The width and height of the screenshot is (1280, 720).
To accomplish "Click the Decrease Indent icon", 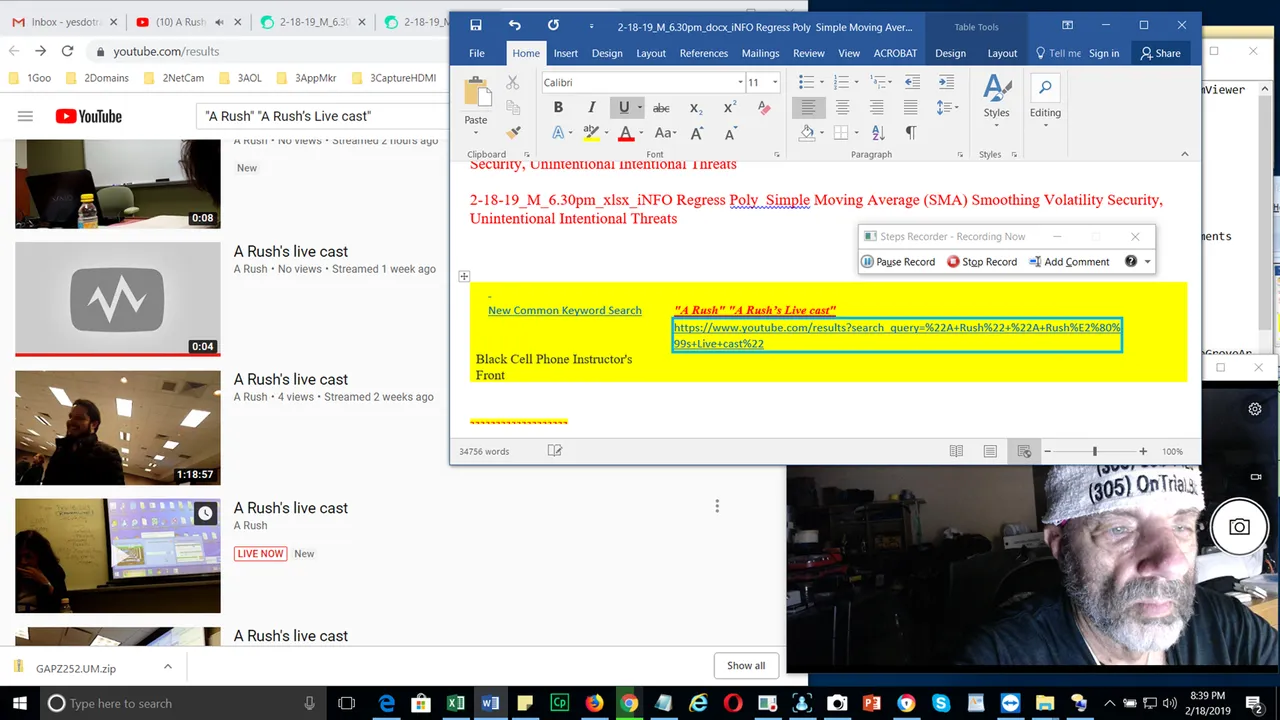I will tap(911, 82).
